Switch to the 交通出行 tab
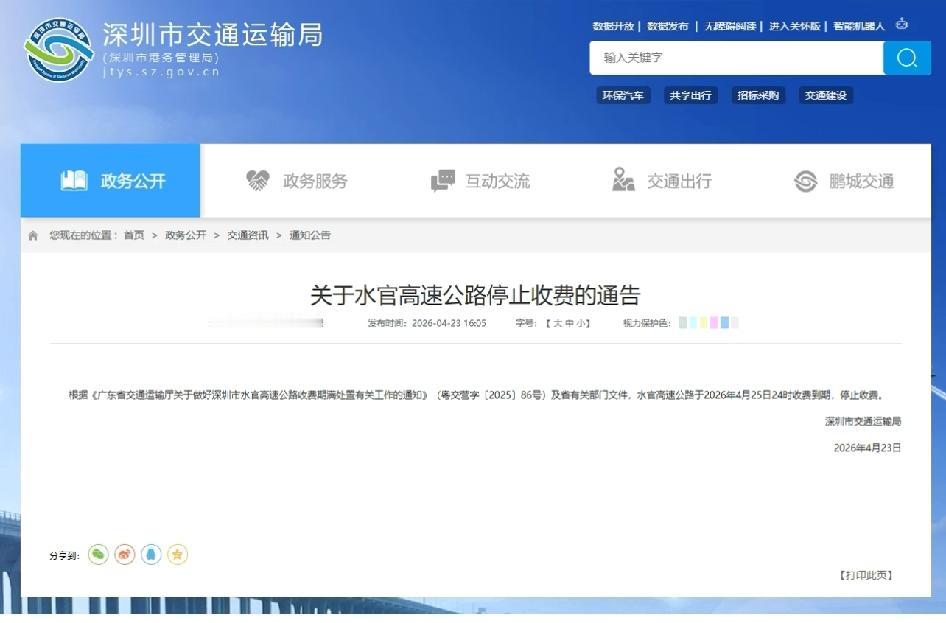 667,181
